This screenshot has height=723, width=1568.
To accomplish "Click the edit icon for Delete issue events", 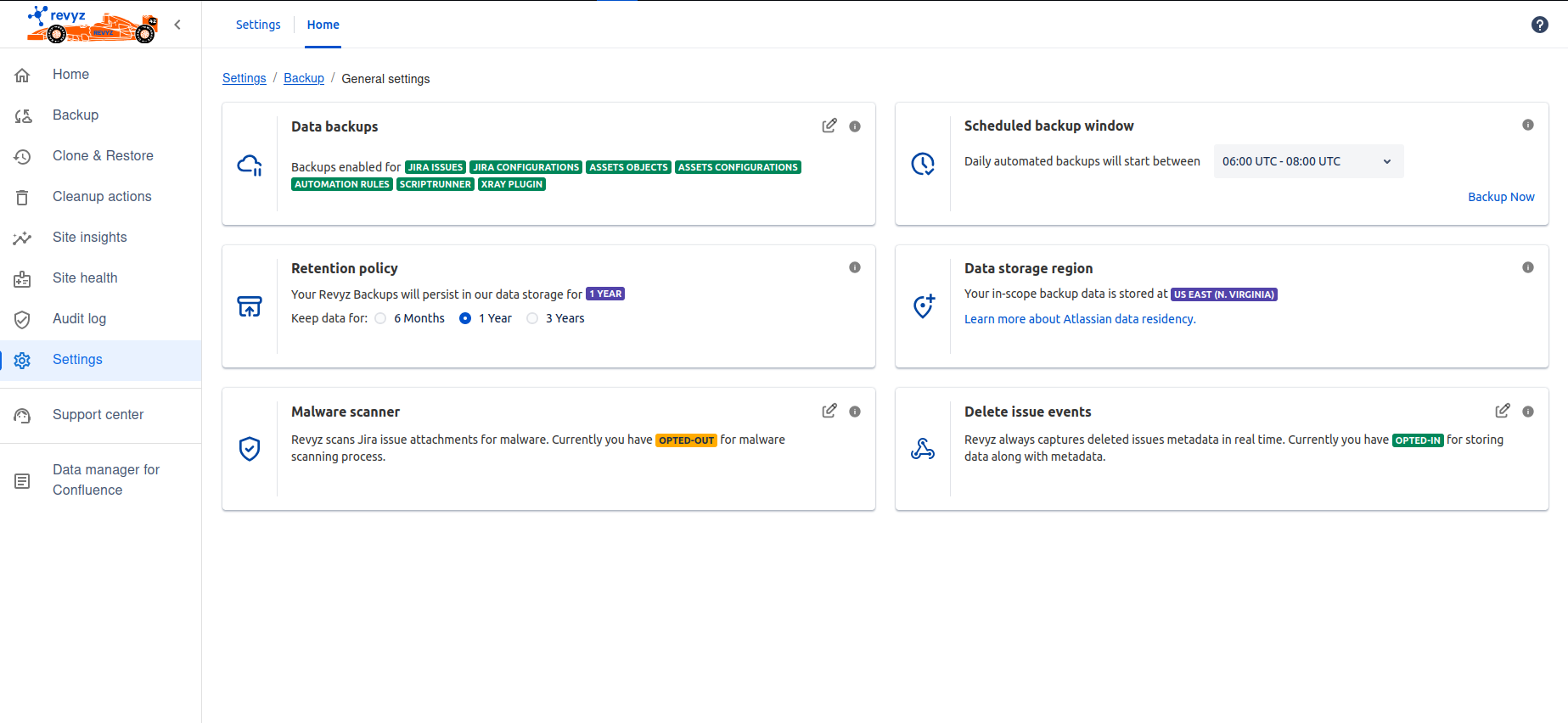I will [1502, 411].
